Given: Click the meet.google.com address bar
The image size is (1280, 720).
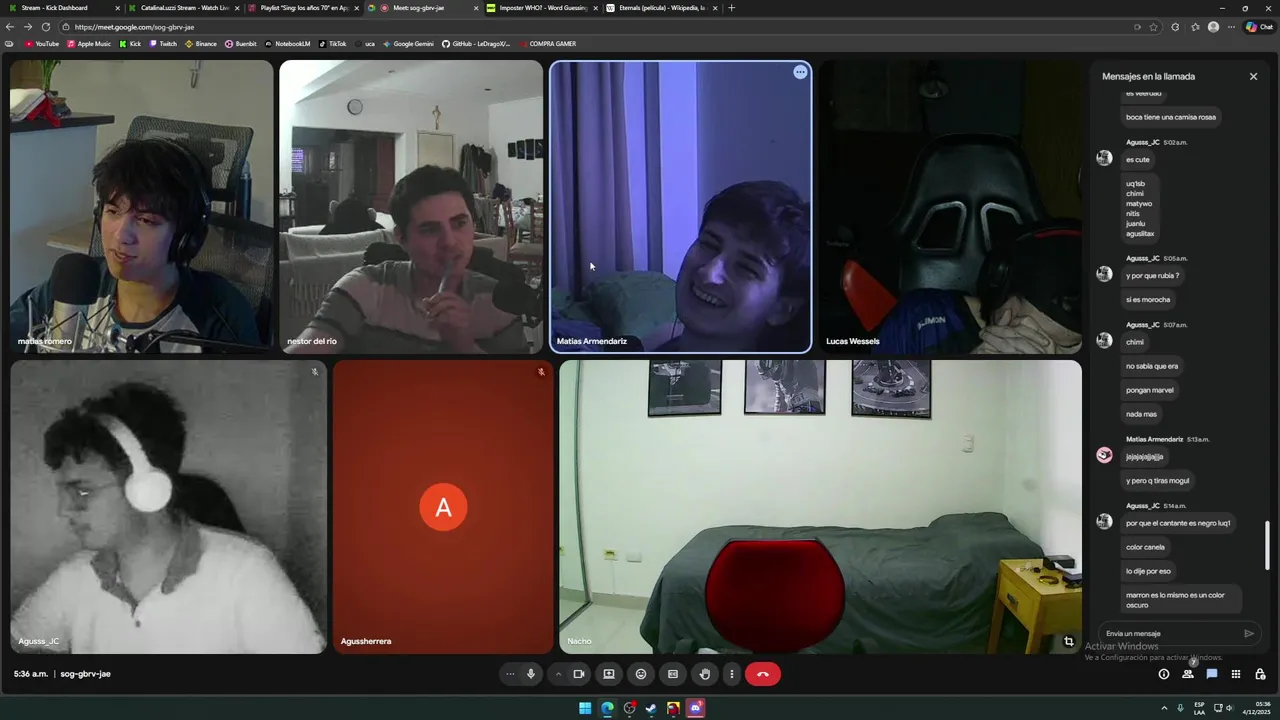Looking at the screenshot, I should (x=590, y=27).
